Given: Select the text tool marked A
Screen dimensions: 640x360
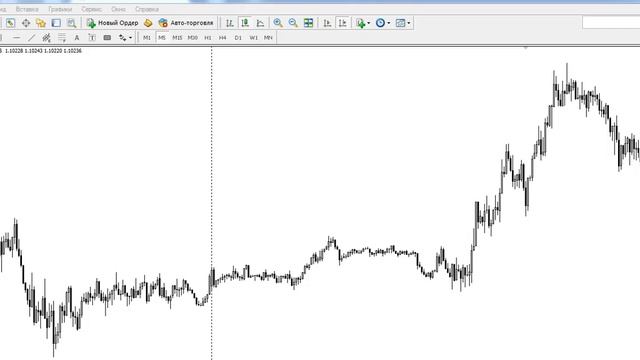Looking at the screenshot, I should 77,38.
